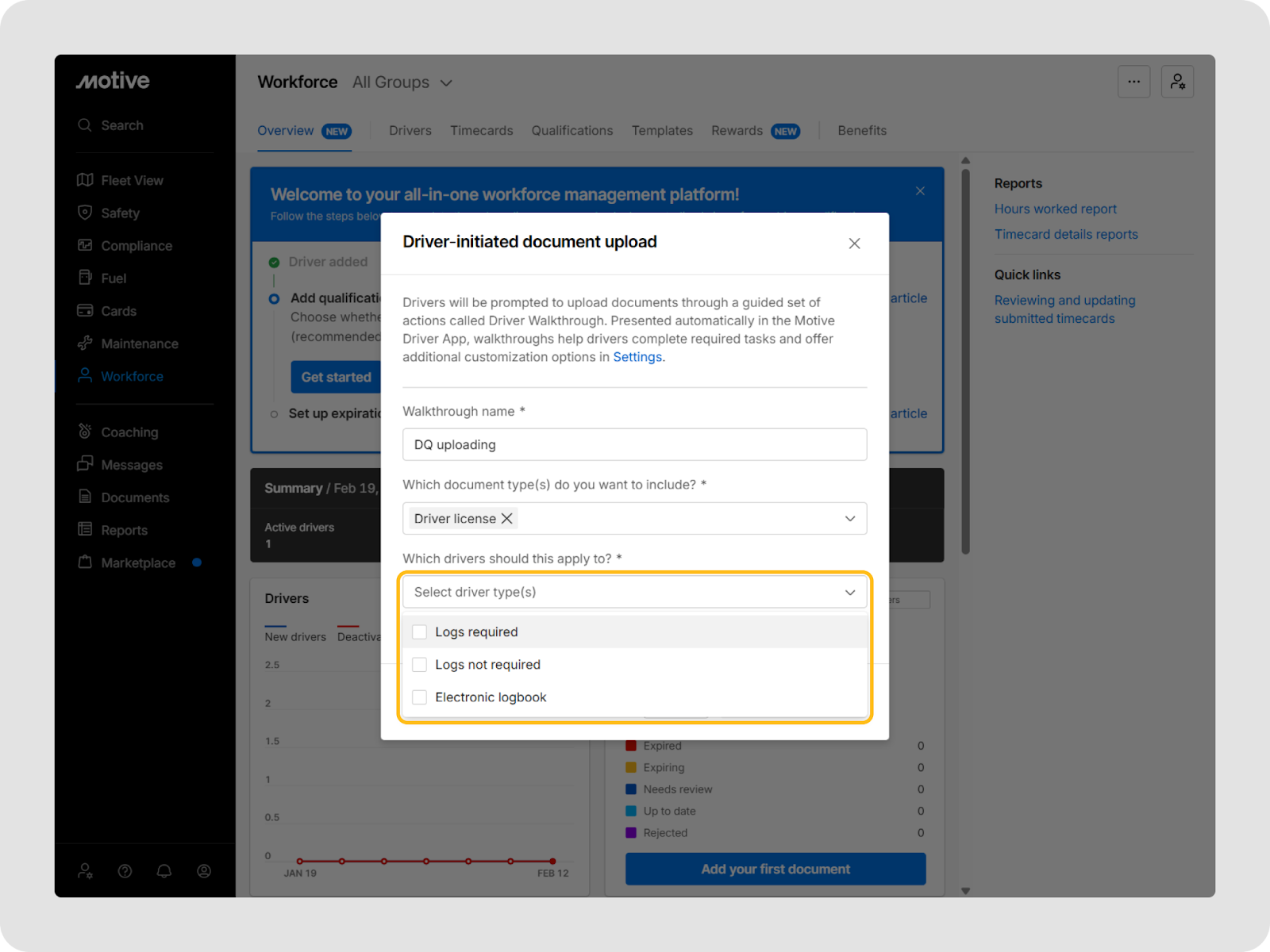1270x952 pixels.
Task: Click the Workforce person icon
Action: (85, 376)
